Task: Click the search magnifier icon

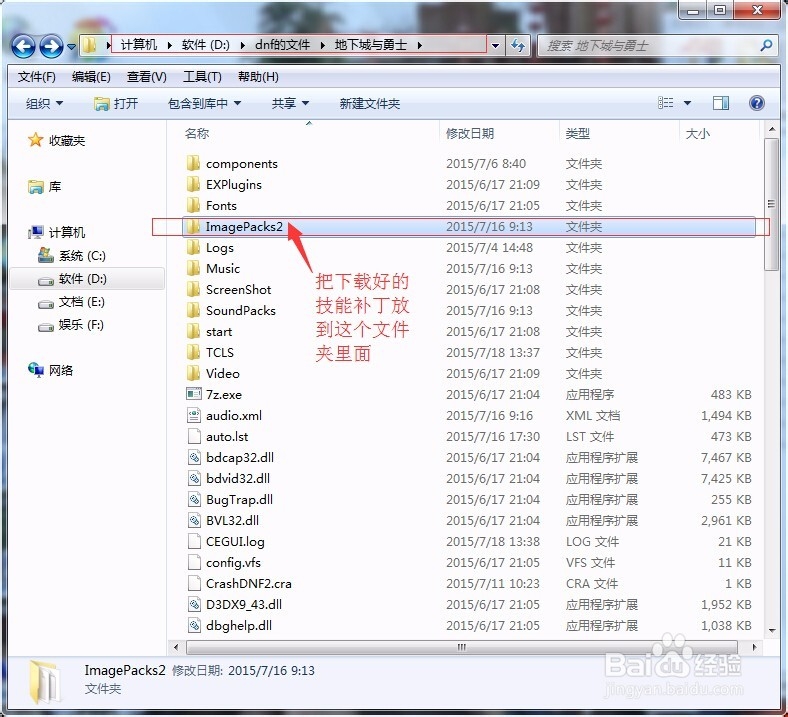Action: (x=766, y=46)
